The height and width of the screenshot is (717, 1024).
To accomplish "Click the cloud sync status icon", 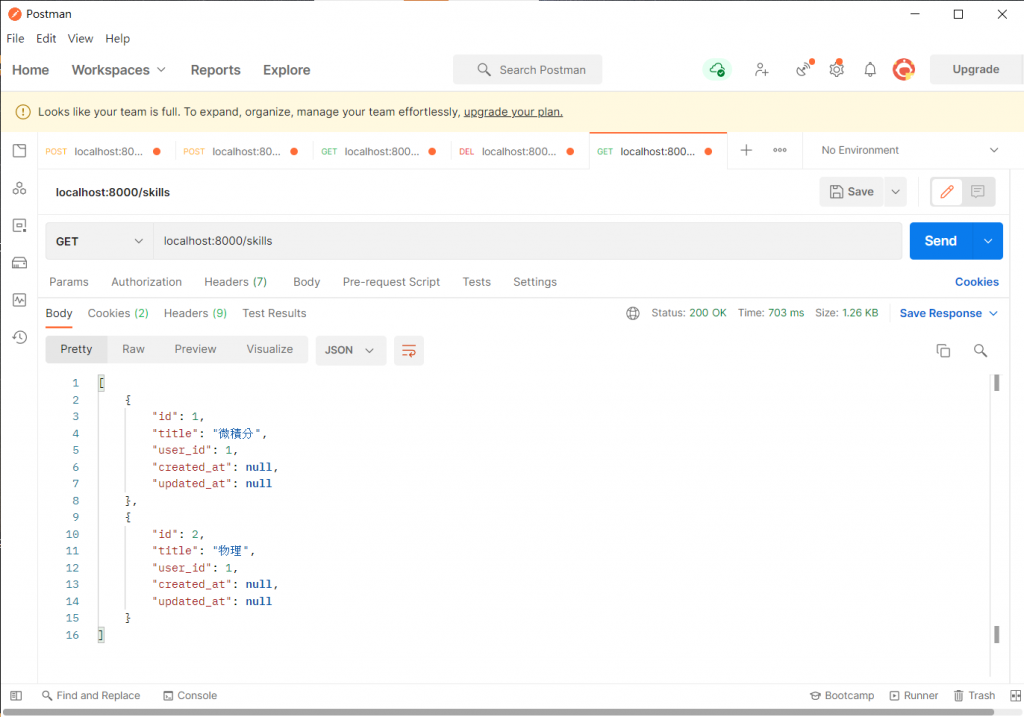I will (x=717, y=69).
